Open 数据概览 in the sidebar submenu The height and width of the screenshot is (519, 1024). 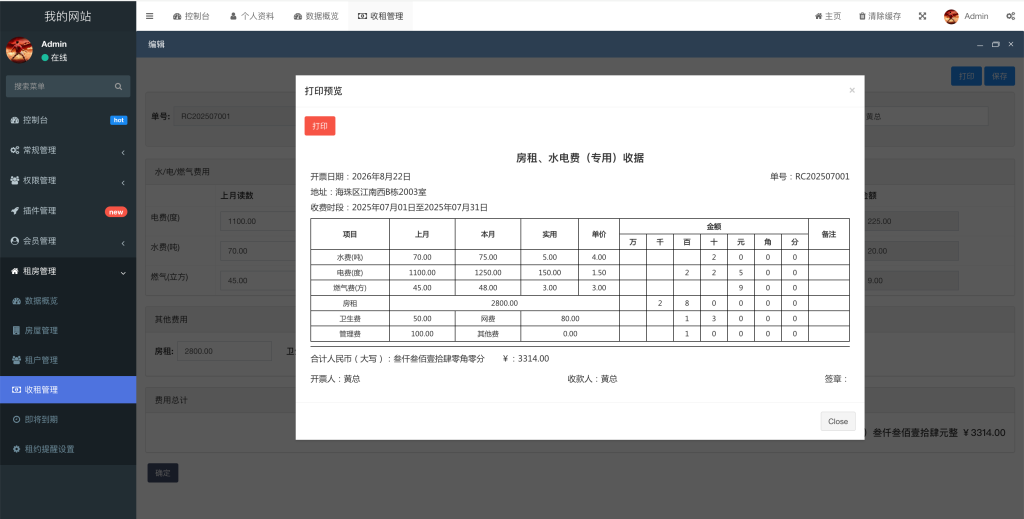(x=68, y=301)
